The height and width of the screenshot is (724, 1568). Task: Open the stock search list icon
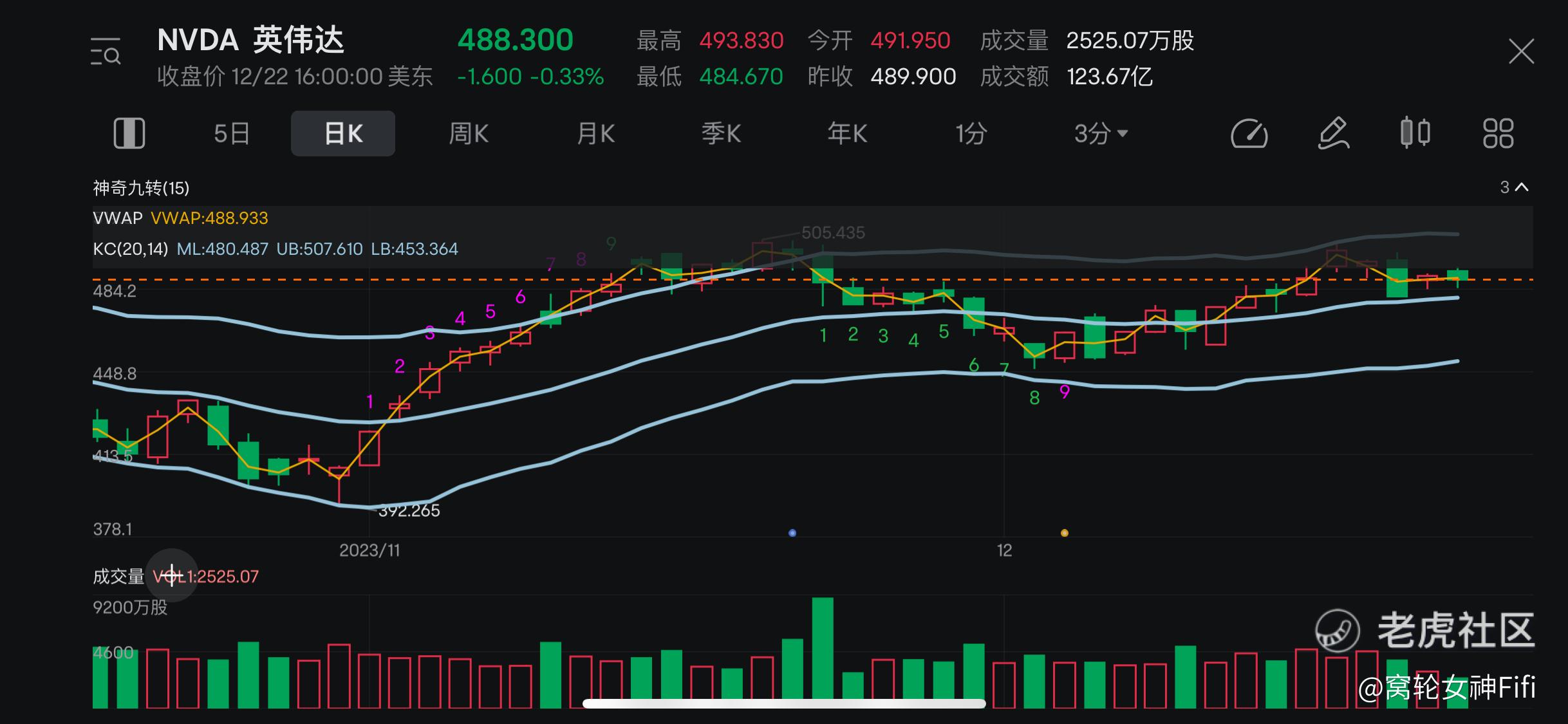[x=106, y=51]
